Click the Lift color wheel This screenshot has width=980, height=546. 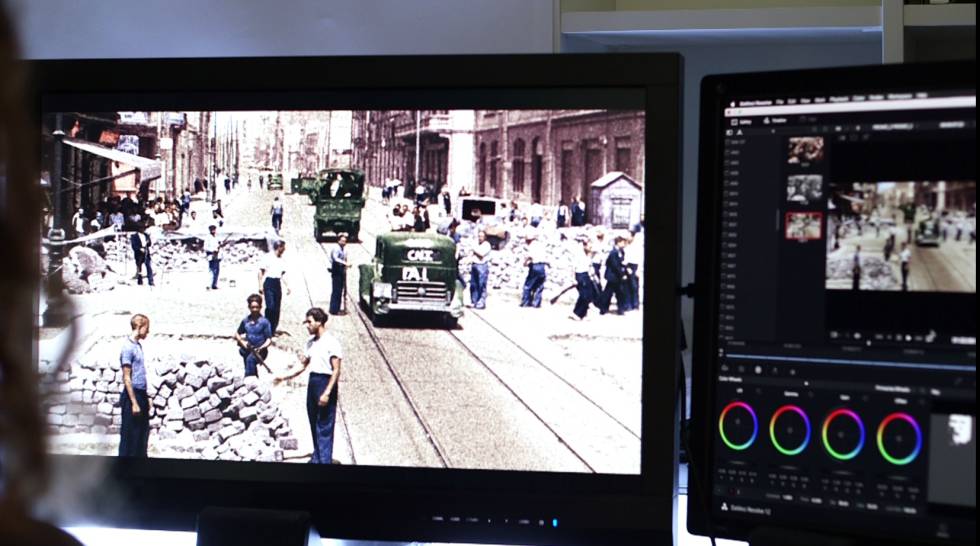pos(738,427)
